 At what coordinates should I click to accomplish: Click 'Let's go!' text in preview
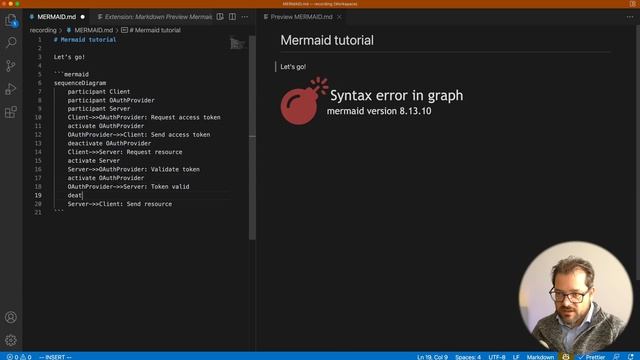(293, 67)
